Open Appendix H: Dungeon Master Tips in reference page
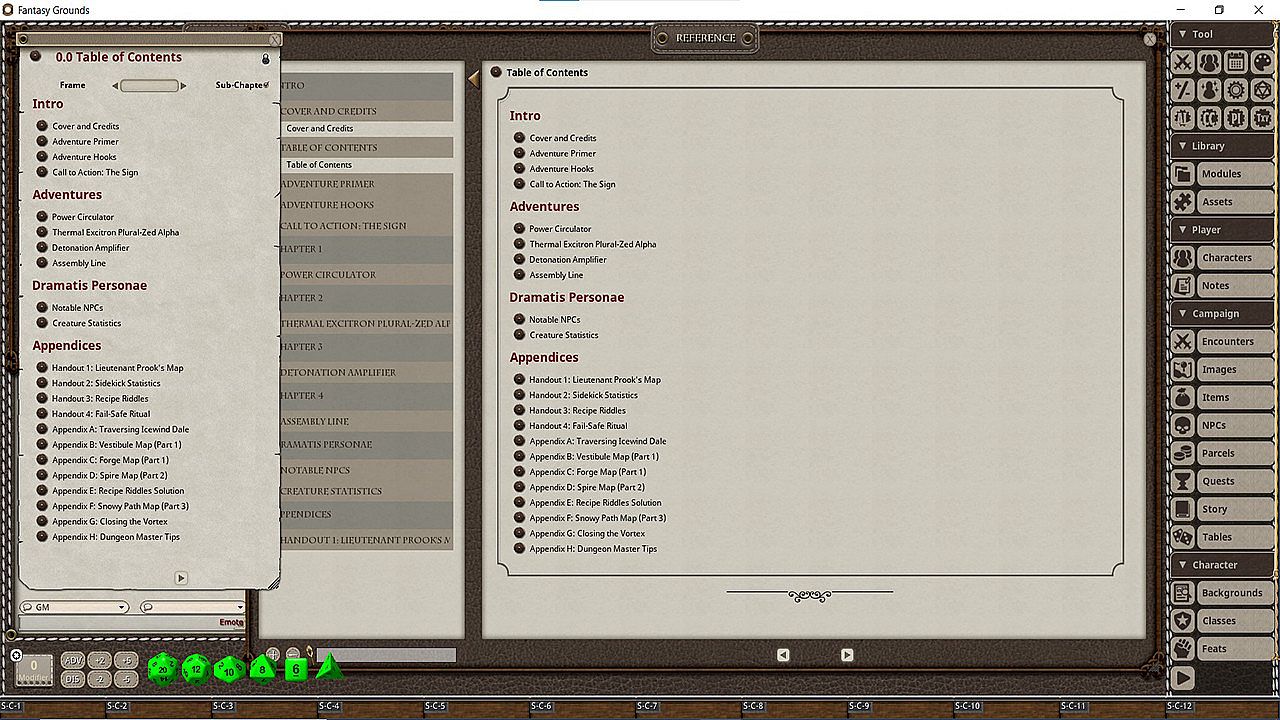 pos(592,549)
